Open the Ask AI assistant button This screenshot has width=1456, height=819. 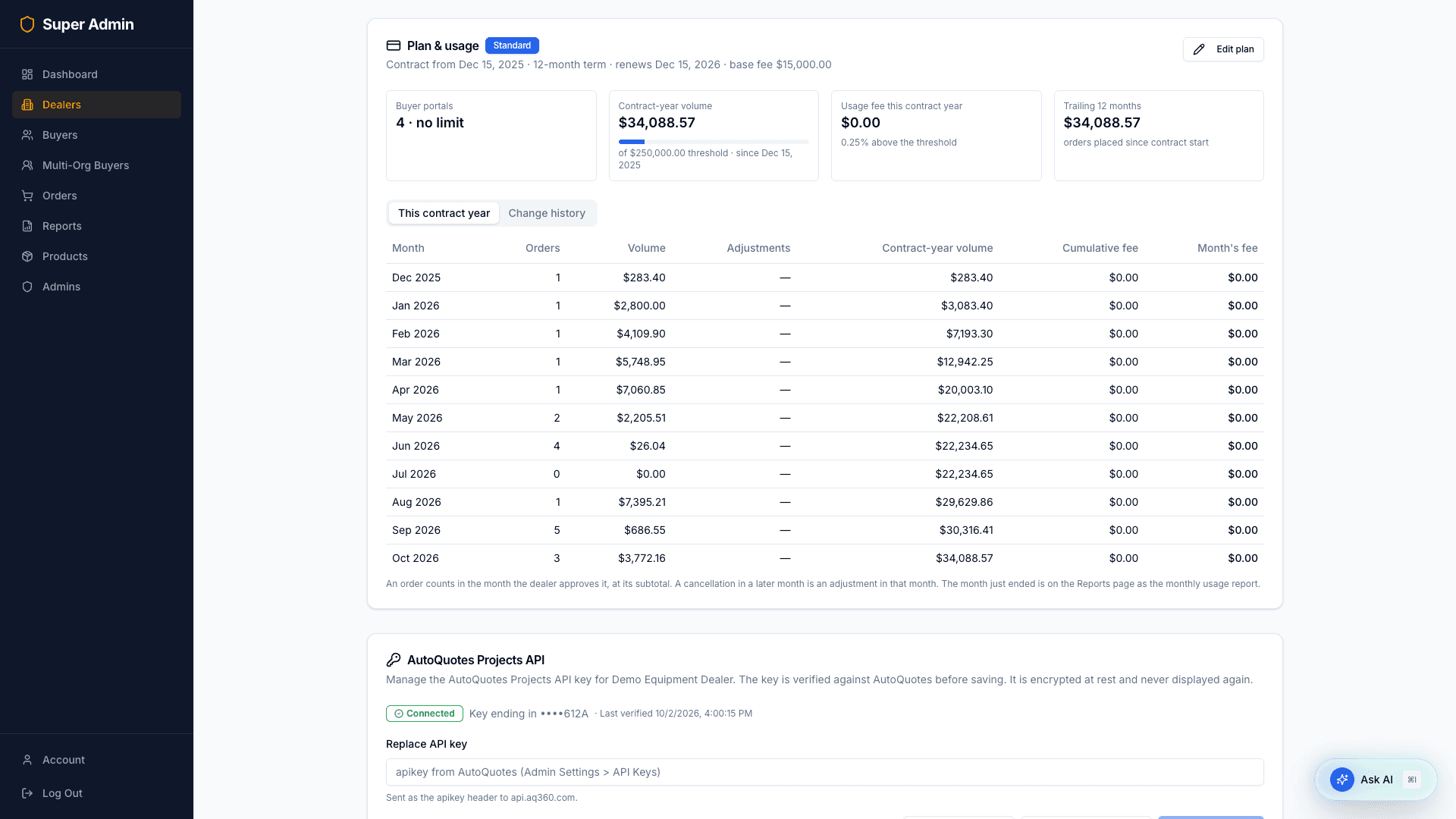1376,780
